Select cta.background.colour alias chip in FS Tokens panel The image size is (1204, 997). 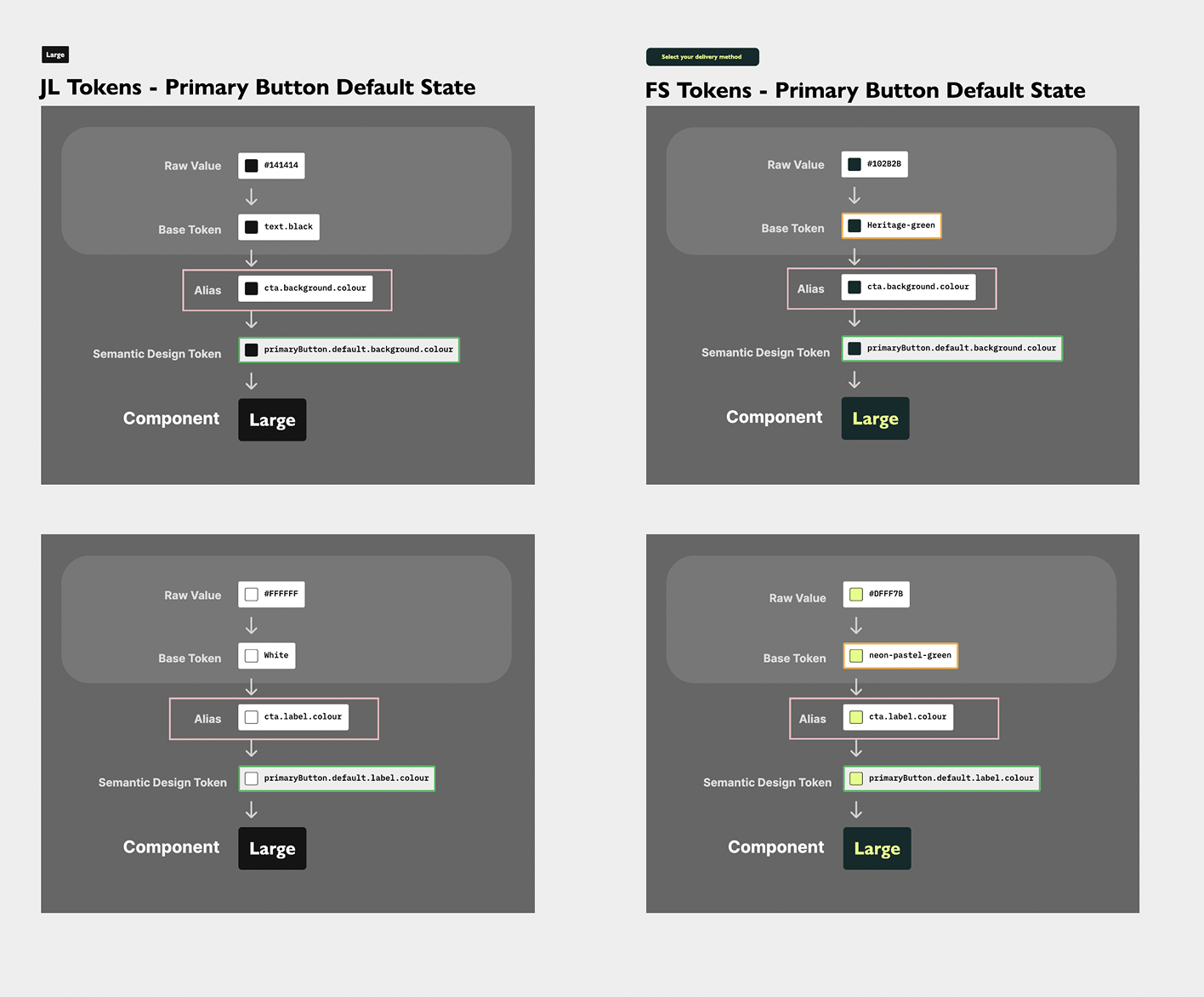click(x=908, y=287)
